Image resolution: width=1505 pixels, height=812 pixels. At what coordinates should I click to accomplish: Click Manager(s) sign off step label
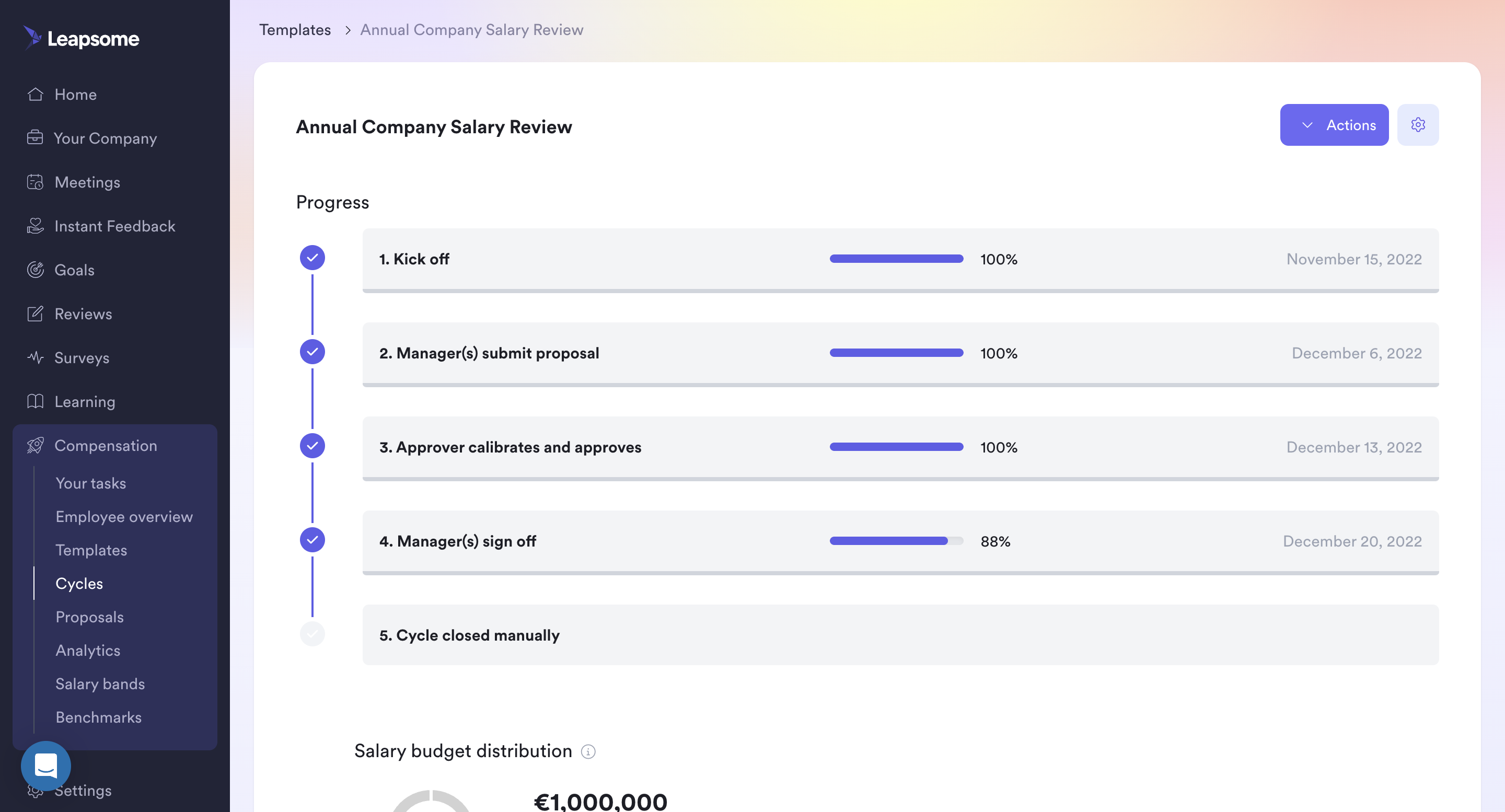click(457, 541)
